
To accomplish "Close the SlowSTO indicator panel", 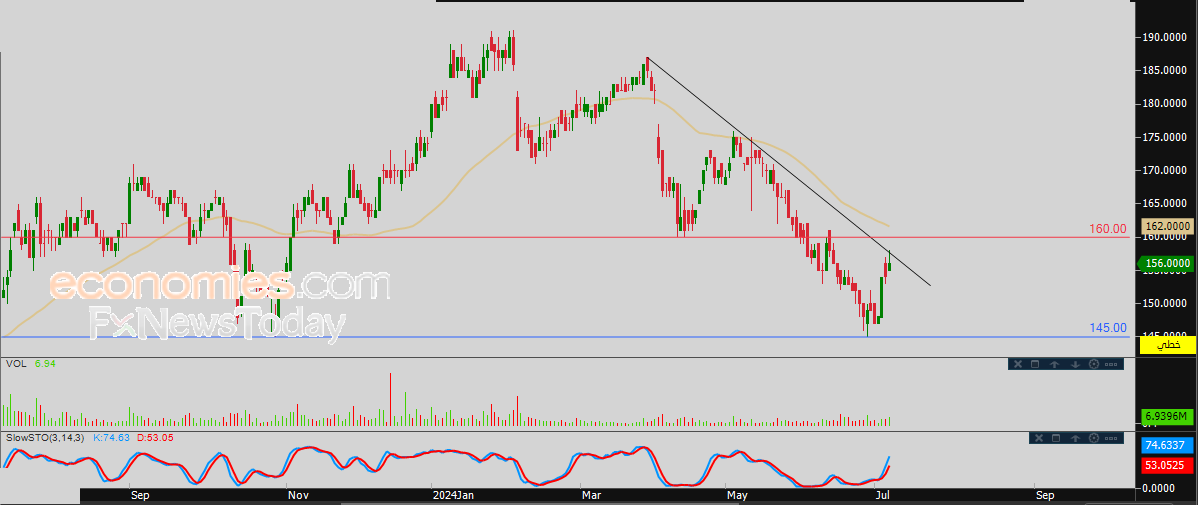I will [x=1037, y=438].
